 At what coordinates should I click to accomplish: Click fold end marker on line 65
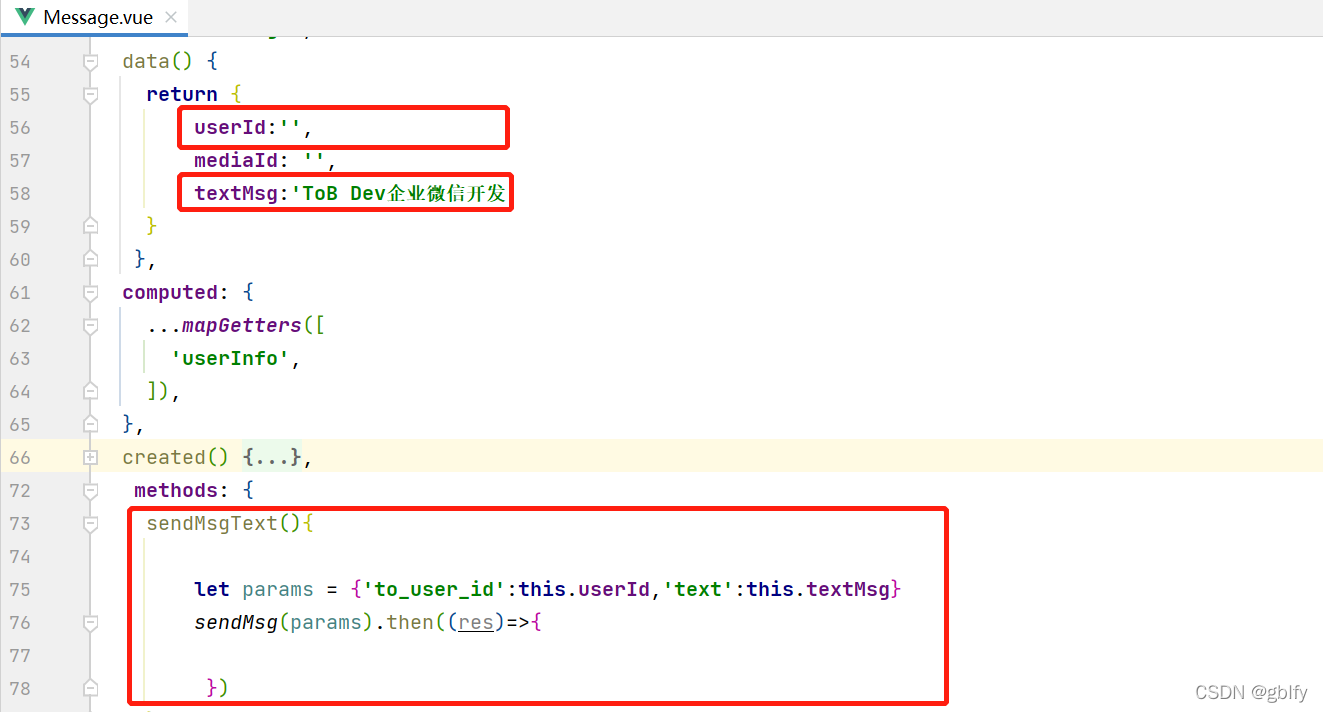pos(91,425)
